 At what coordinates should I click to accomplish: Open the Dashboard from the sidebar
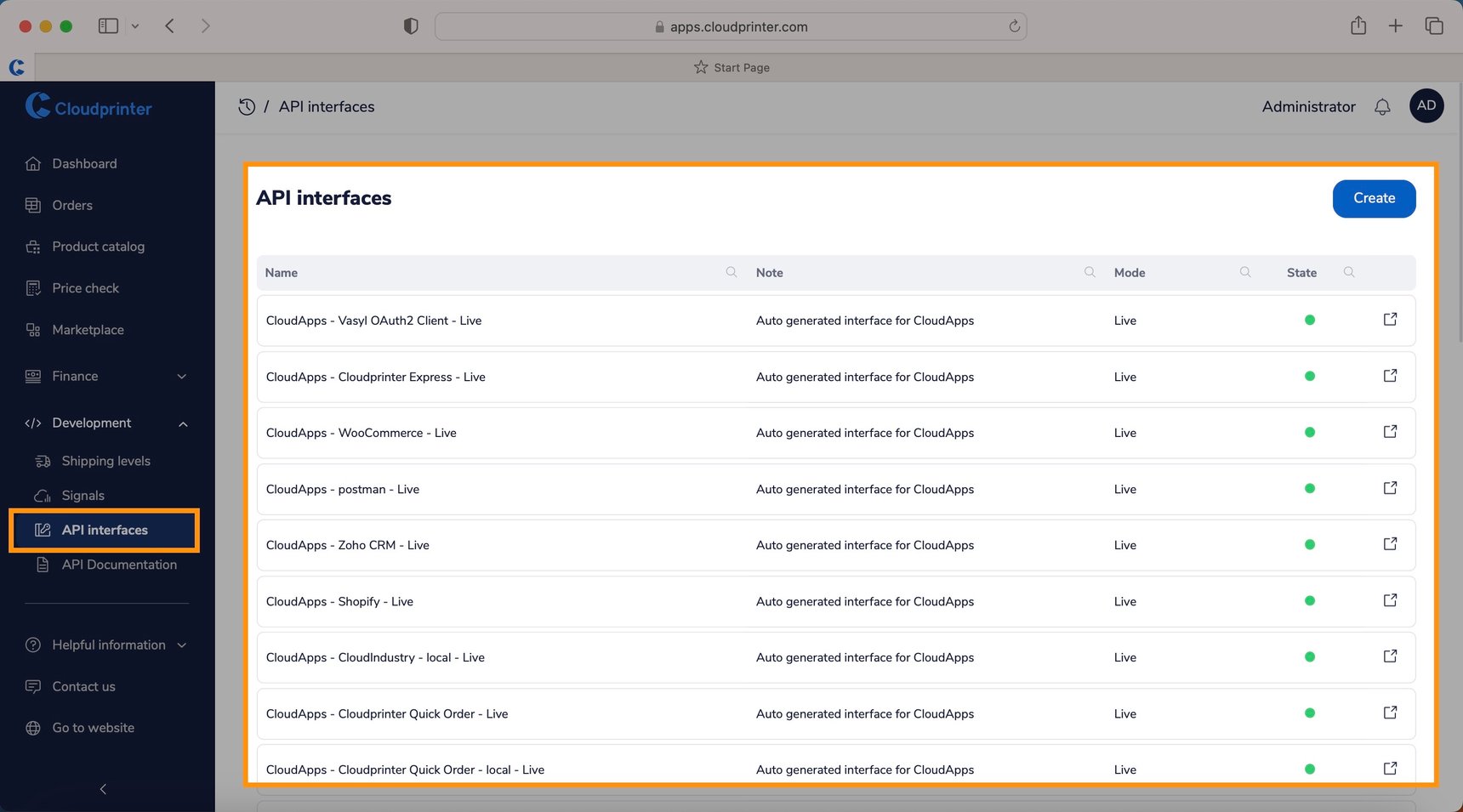(x=84, y=163)
